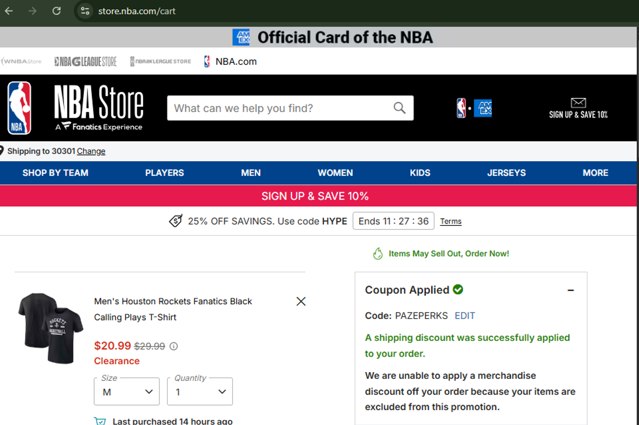
Task: Click the green checkmark by Coupon Applied
Action: 458,289
